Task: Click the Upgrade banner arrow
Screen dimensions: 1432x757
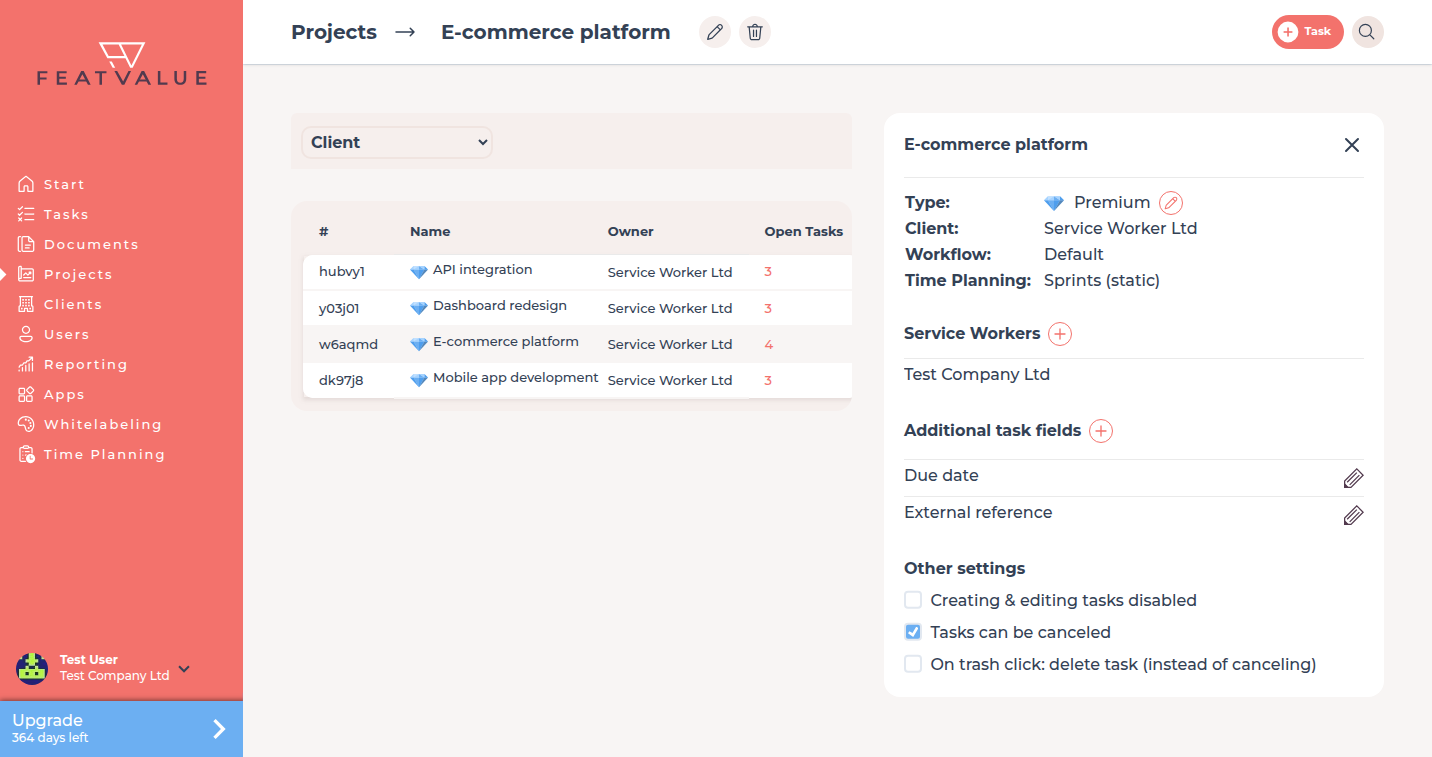Action: click(219, 729)
